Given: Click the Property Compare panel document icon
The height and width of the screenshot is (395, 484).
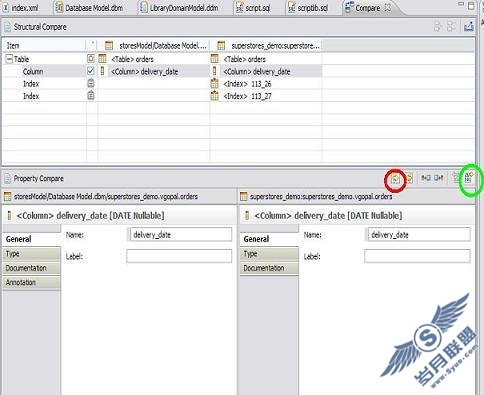Looking at the screenshot, I should (7, 179).
